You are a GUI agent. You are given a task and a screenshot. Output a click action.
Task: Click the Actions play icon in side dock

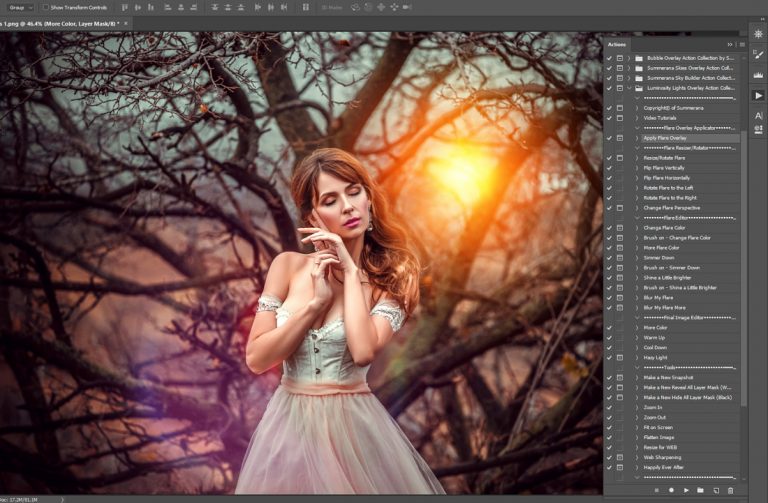point(758,95)
